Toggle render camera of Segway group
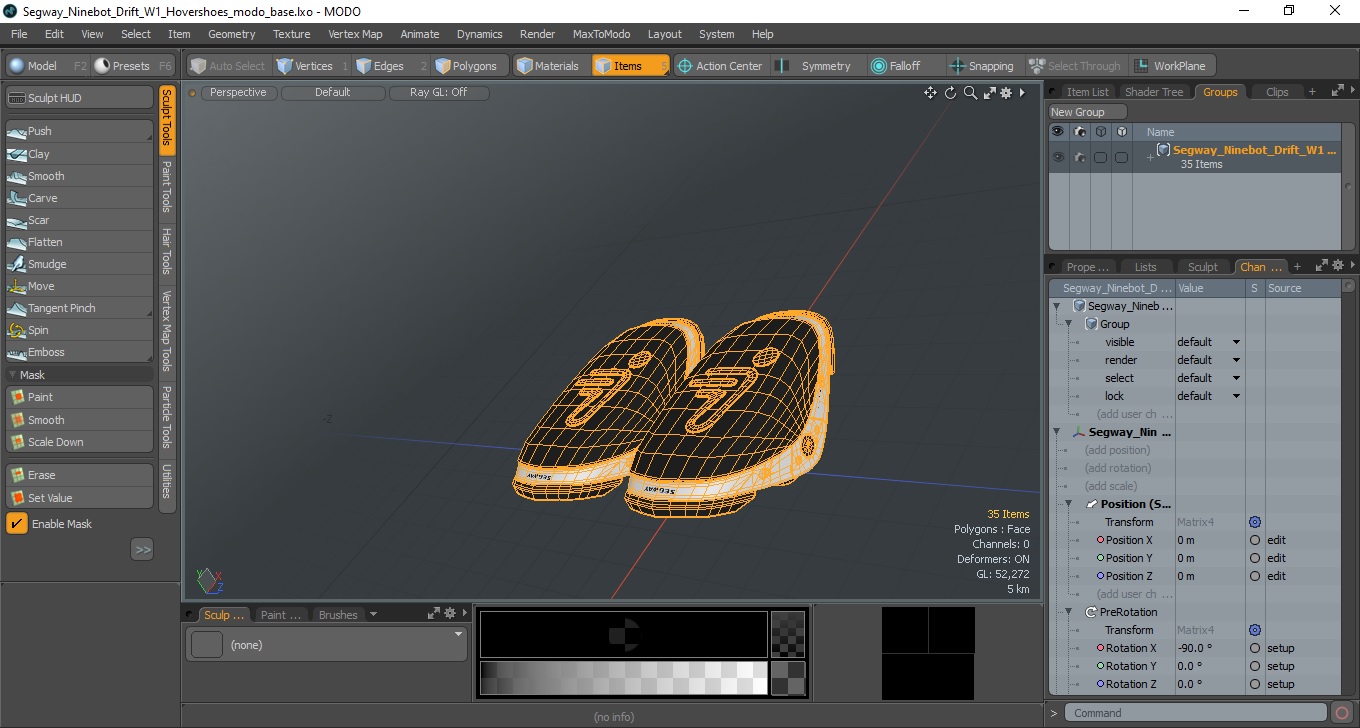The width and height of the screenshot is (1360, 728). (x=1079, y=157)
